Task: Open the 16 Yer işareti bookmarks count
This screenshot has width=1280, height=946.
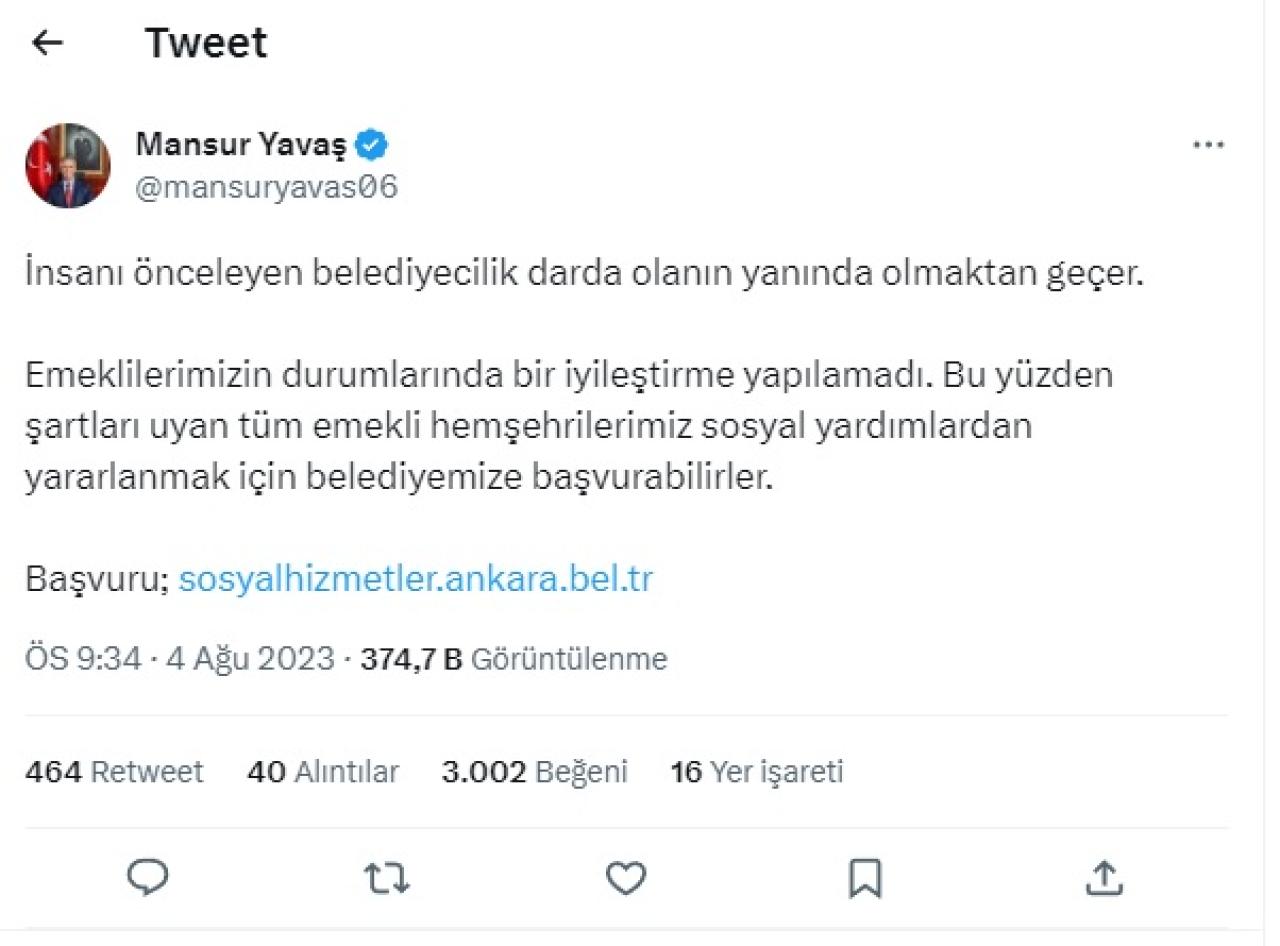Action: (758, 771)
